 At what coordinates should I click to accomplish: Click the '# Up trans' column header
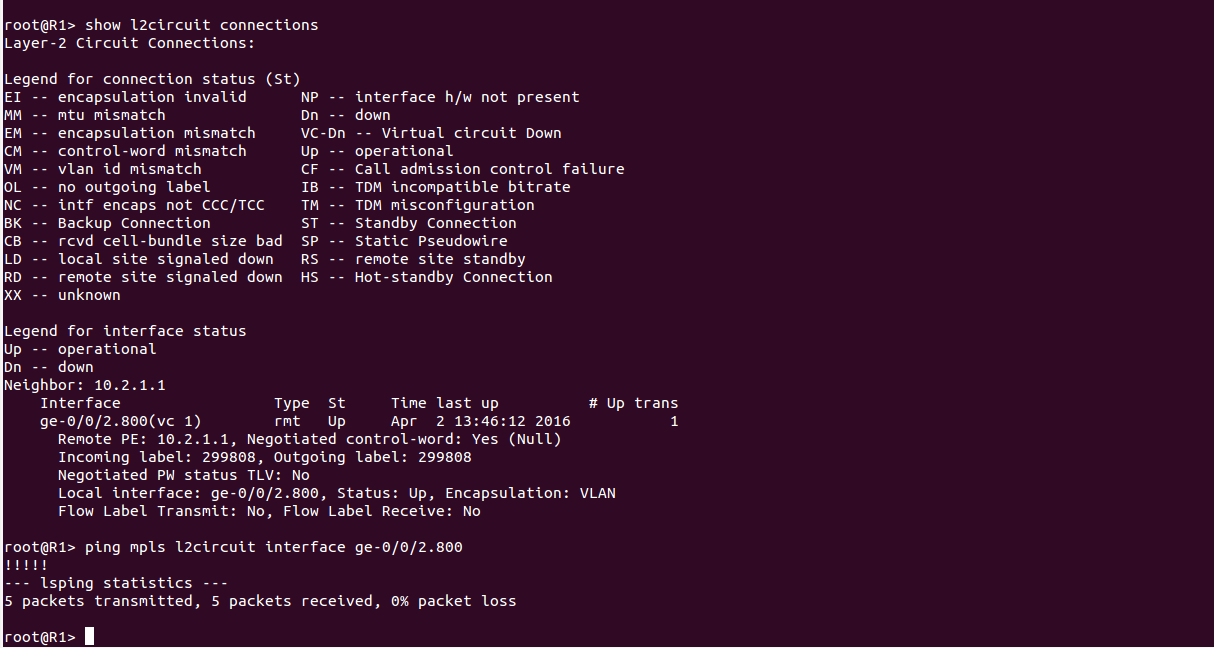point(633,403)
